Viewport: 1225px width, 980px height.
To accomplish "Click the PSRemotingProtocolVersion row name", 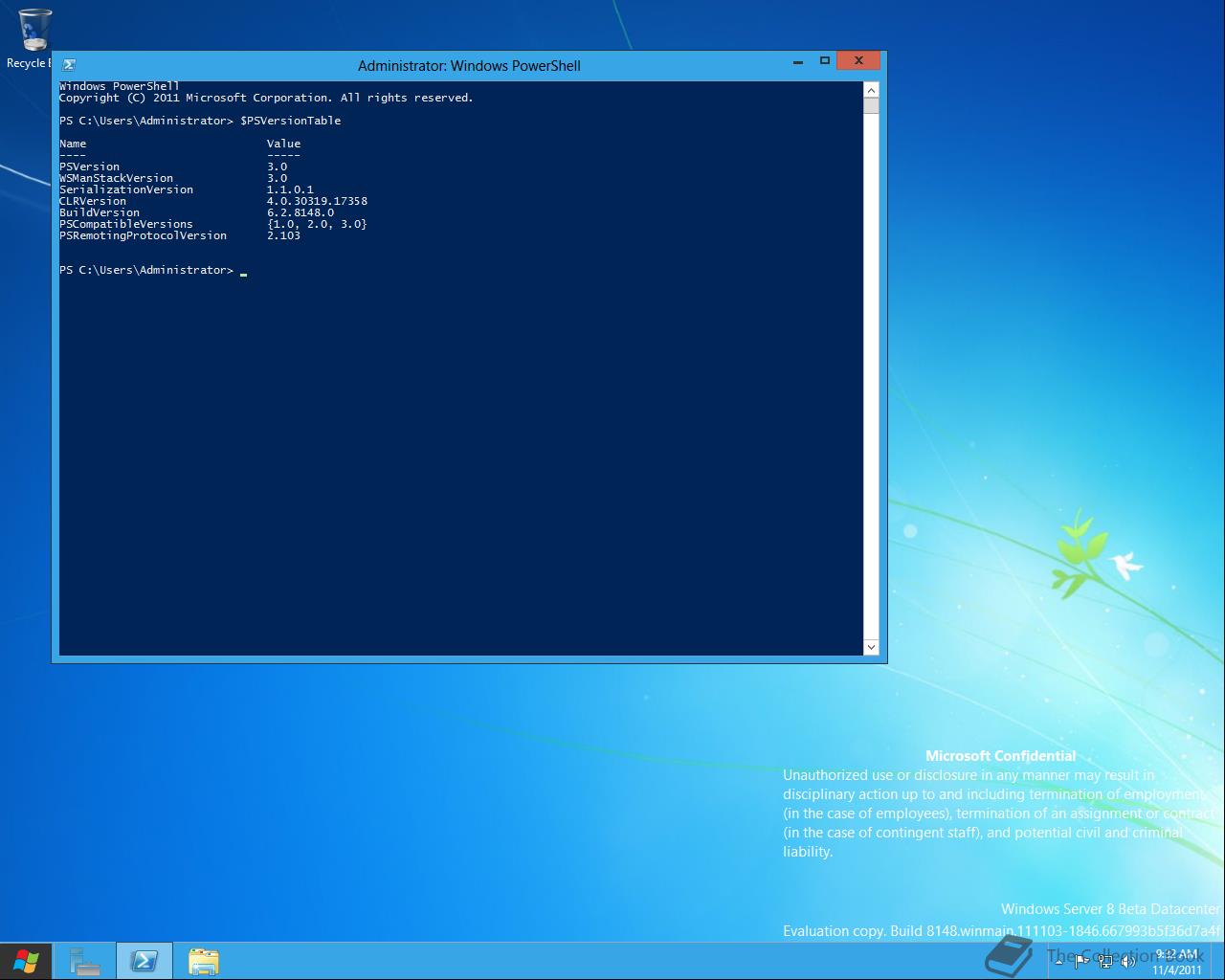I will point(144,235).
